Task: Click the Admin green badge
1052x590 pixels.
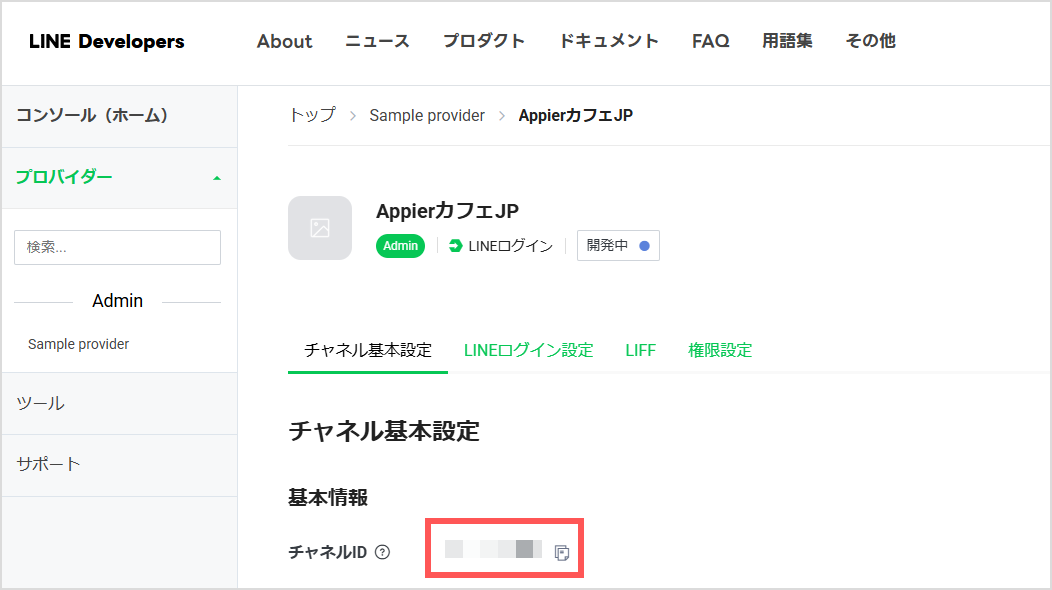Action: click(401, 246)
